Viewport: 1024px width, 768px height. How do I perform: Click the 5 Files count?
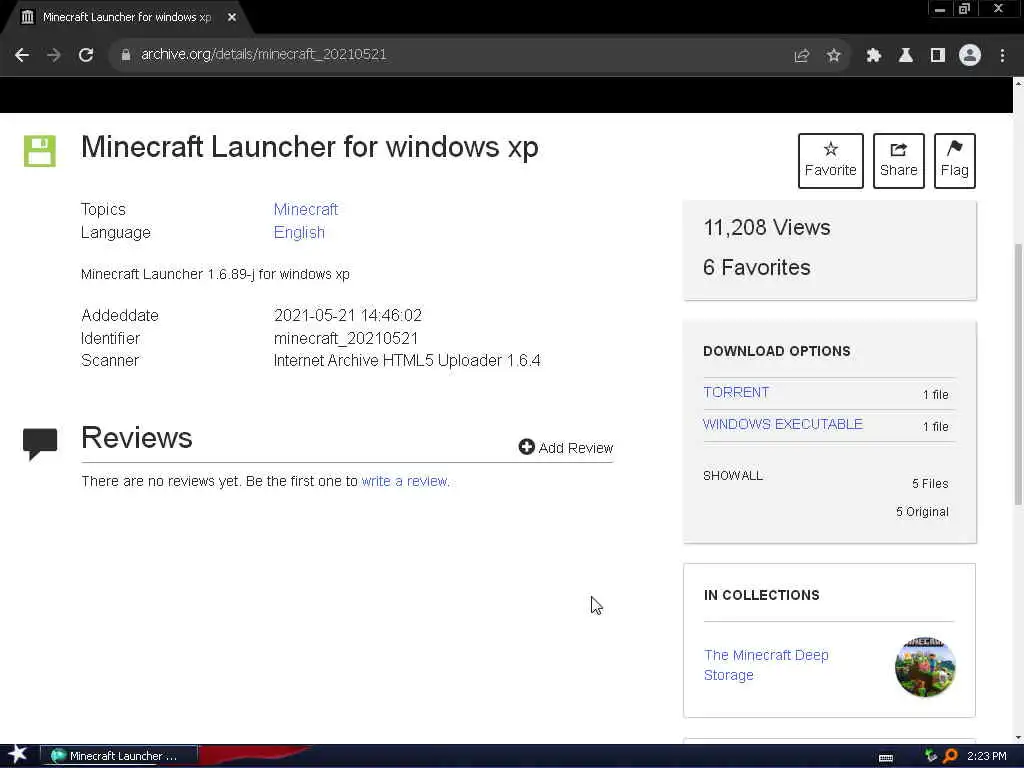pos(930,484)
